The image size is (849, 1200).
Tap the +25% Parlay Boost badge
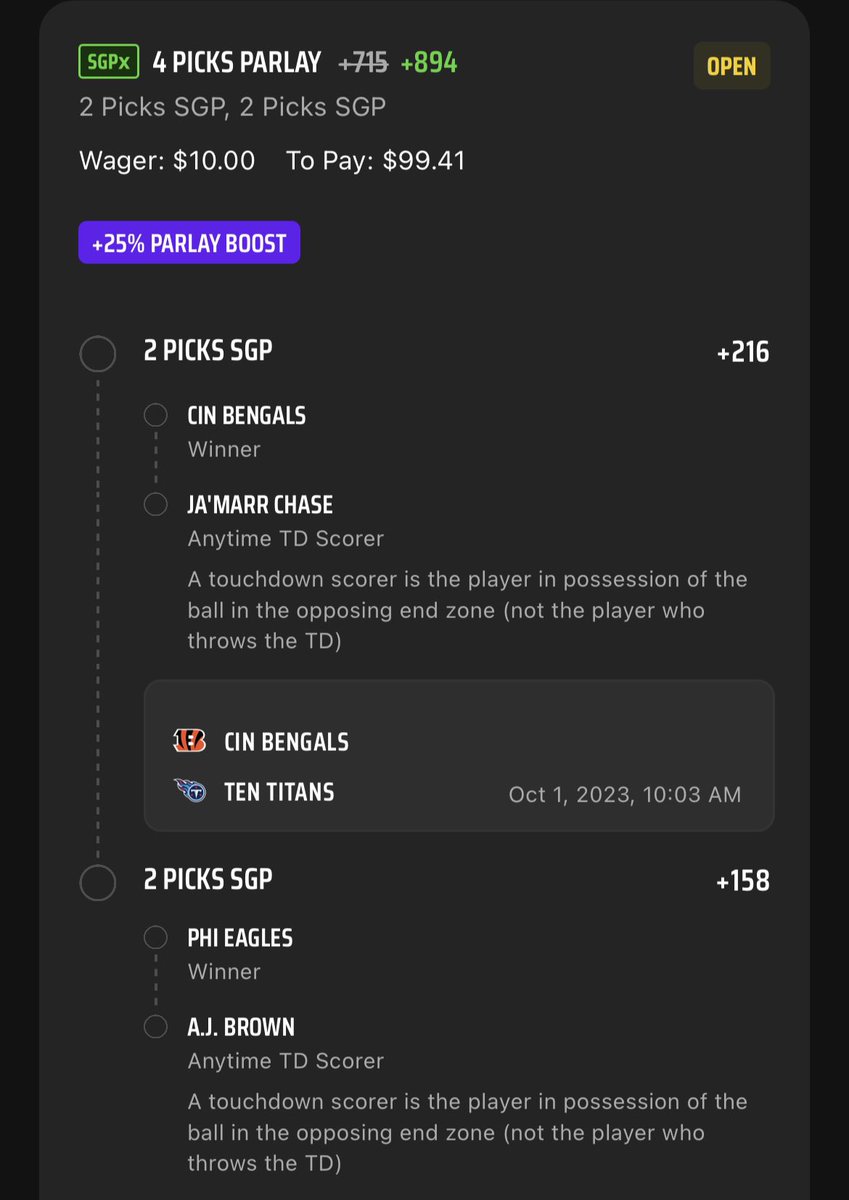pyautogui.click(x=189, y=243)
